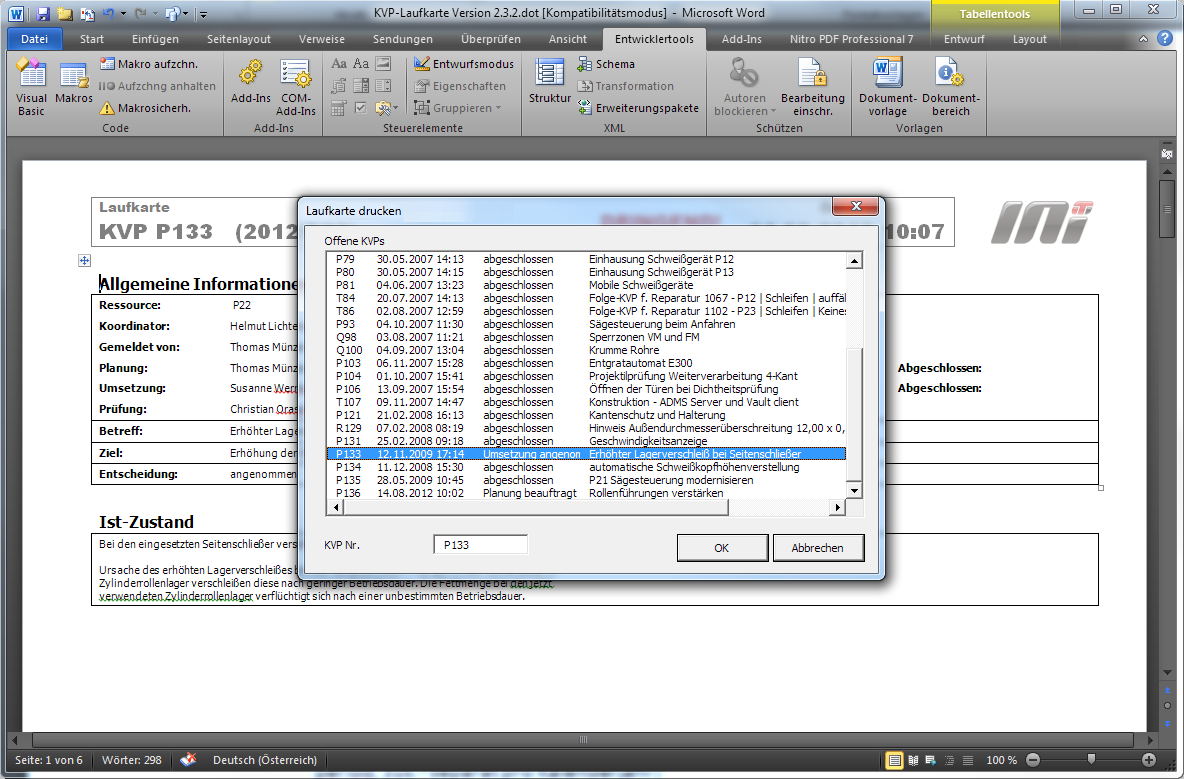Click the KVP Nr. input field
This screenshot has width=1184, height=779.
click(x=480, y=545)
